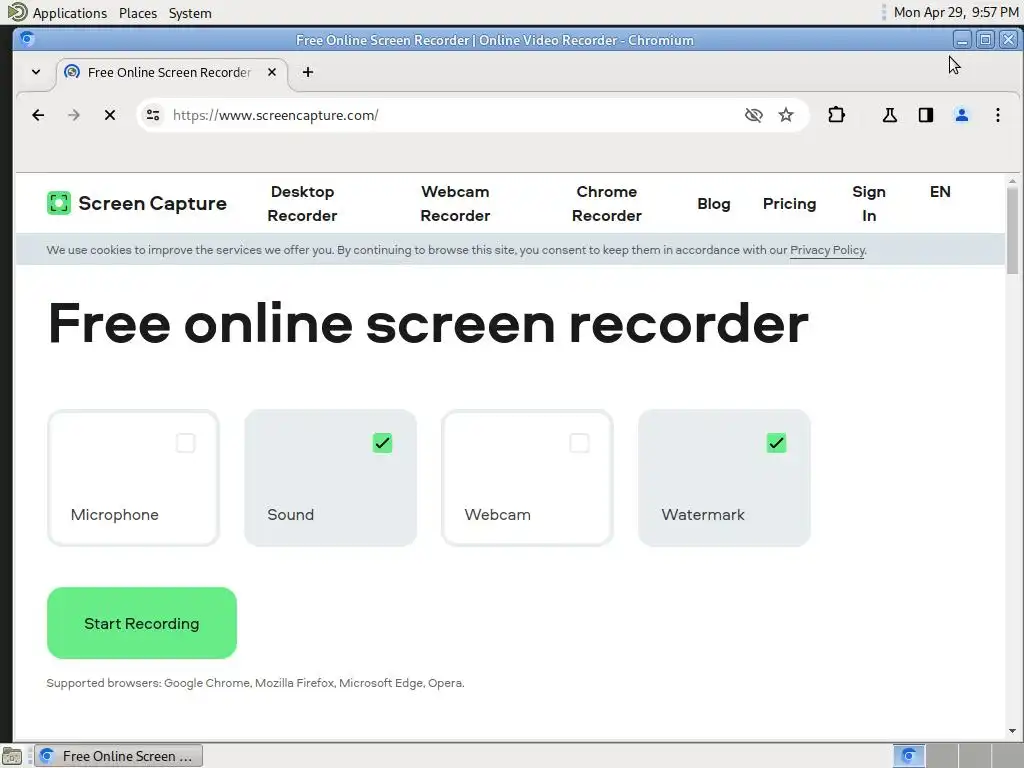Open Desktop Recorder nav item

click(x=302, y=204)
